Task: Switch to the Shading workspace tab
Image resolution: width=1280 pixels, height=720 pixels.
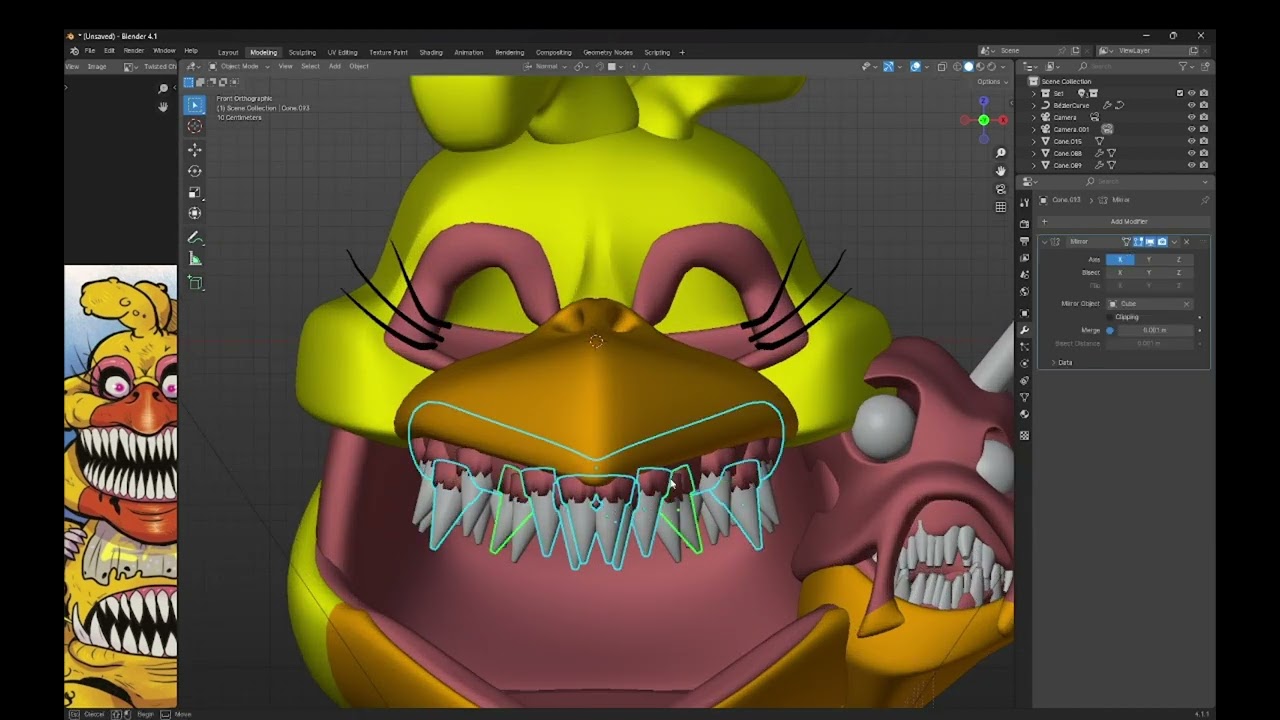Action: point(431,52)
